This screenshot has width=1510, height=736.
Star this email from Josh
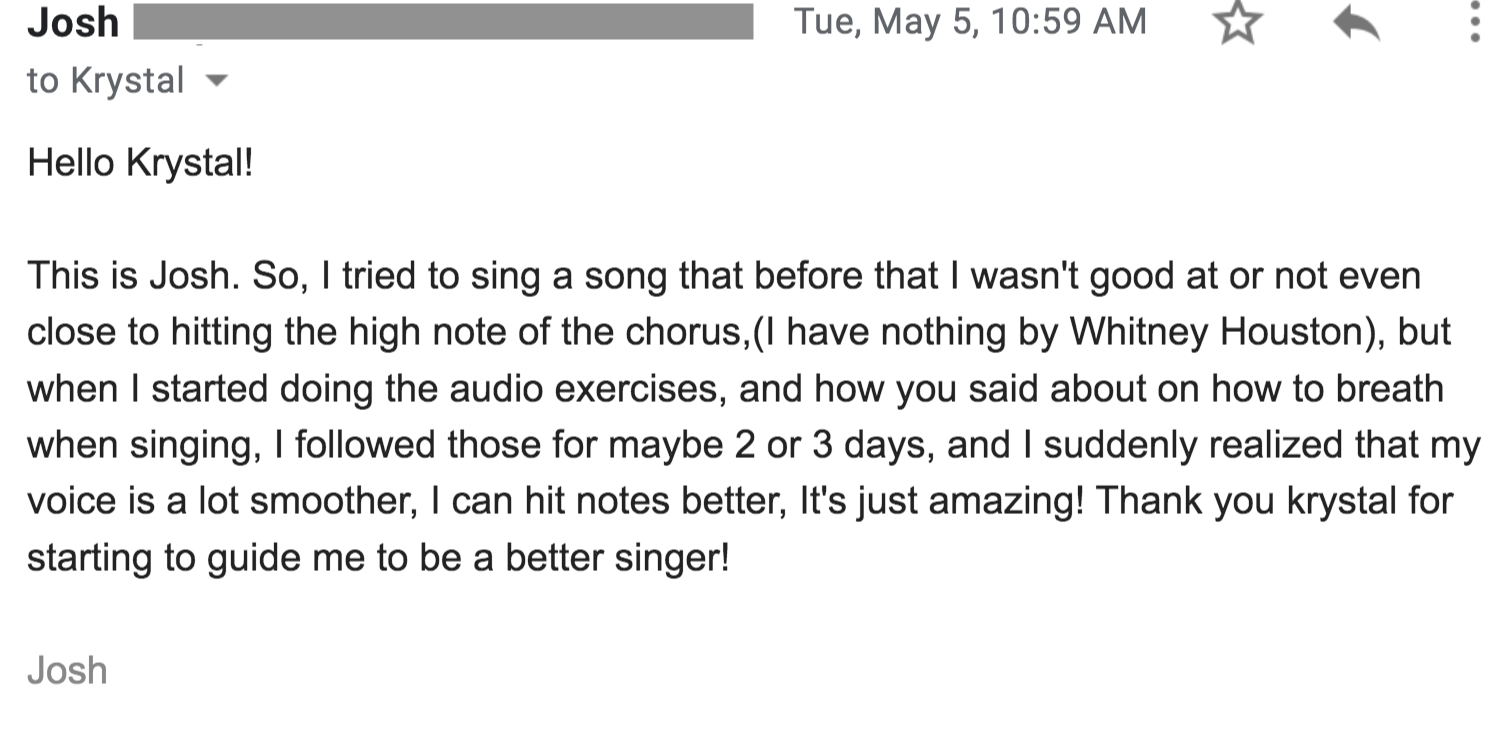[1238, 23]
